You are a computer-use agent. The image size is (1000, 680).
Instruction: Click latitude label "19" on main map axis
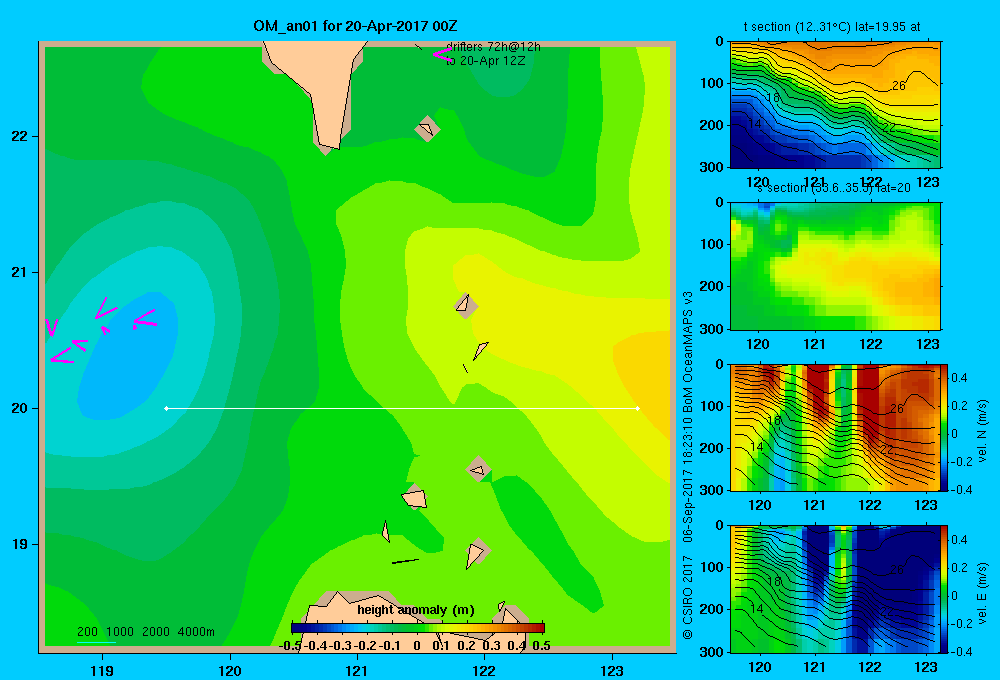[20, 544]
